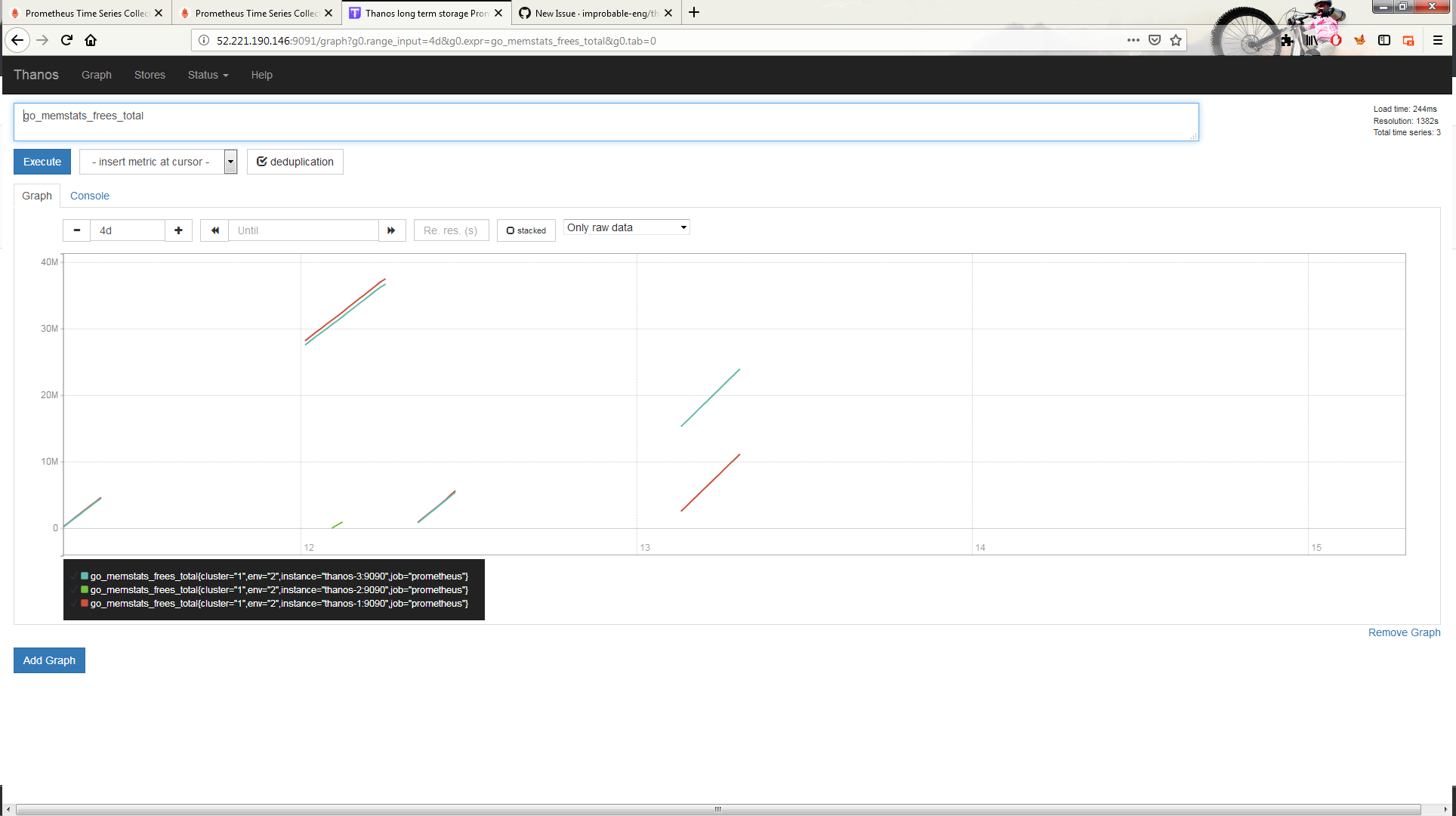Click the fast-forward end time arrows

tap(391, 230)
